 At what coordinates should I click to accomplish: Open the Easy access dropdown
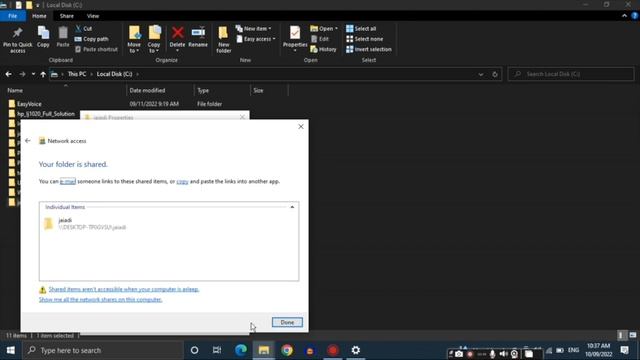point(256,39)
